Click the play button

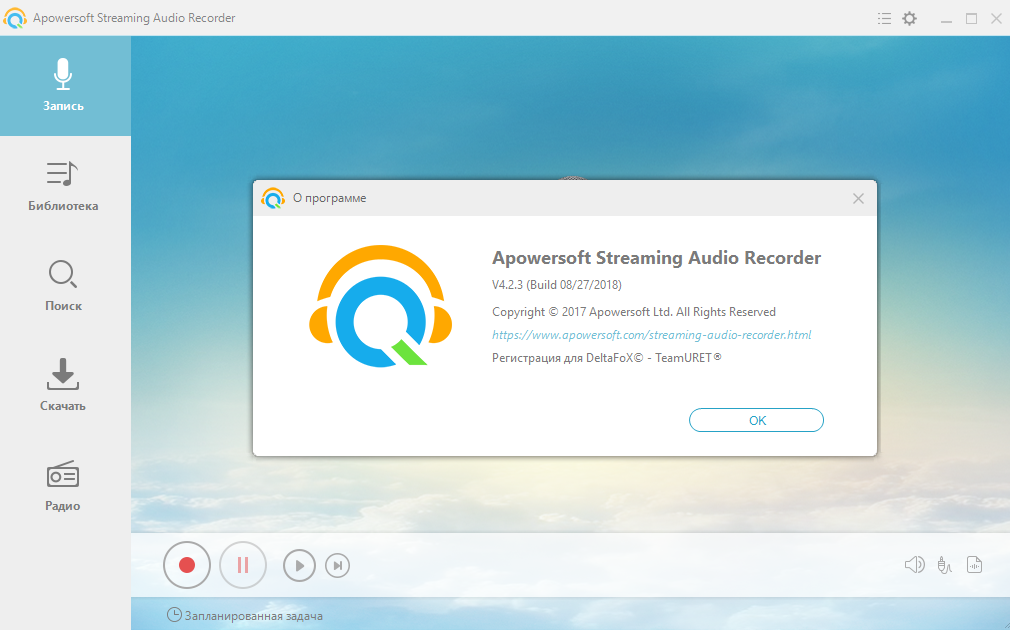(299, 566)
